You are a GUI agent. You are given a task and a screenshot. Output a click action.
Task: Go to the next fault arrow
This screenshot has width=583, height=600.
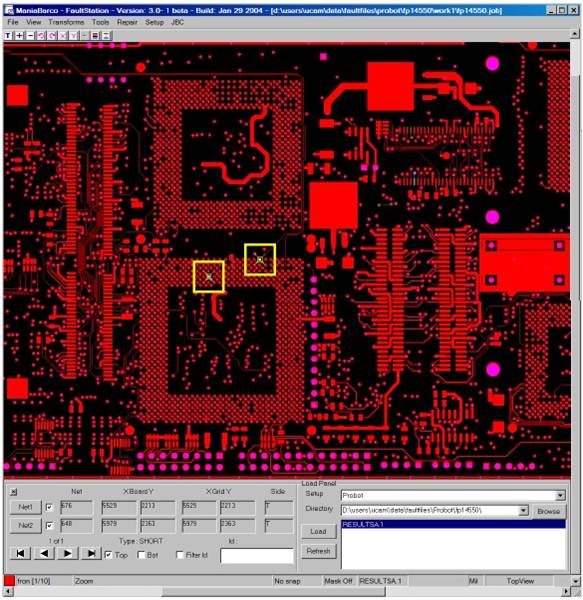(x=68, y=553)
